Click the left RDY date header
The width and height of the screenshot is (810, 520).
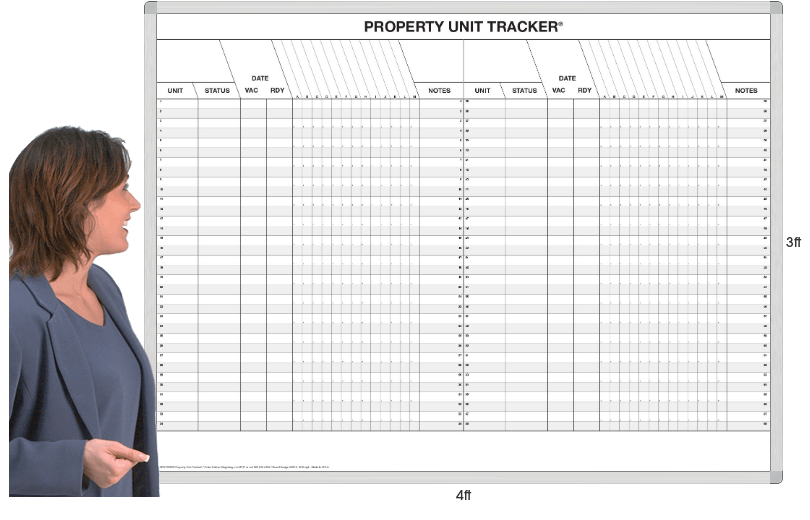tap(278, 91)
